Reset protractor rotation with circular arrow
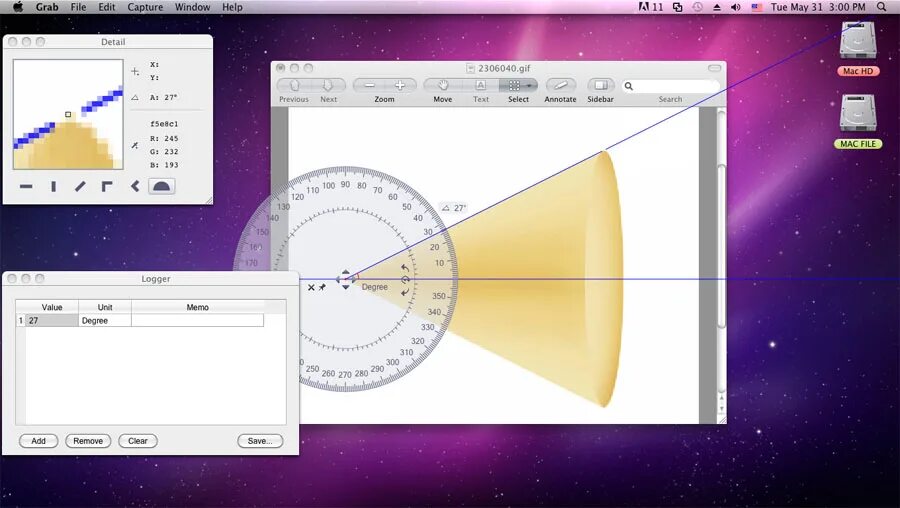The image size is (900, 508). pos(405,280)
